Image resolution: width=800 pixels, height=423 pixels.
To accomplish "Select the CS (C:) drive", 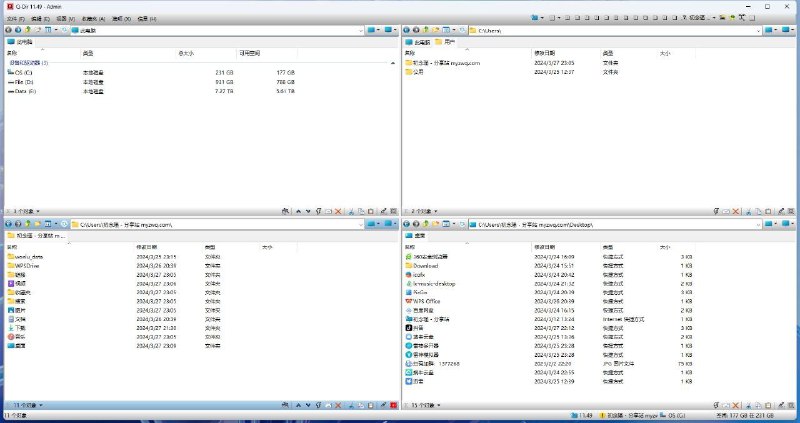I will coord(23,72).
